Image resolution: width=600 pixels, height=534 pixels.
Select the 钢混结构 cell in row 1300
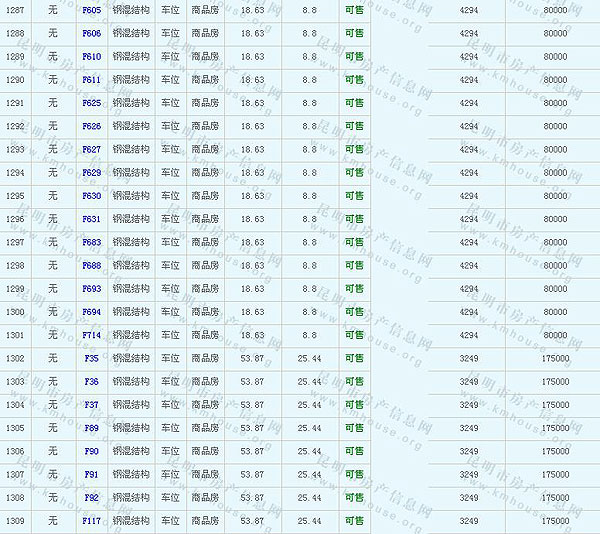pyautogui.click(x=131, y=312)
